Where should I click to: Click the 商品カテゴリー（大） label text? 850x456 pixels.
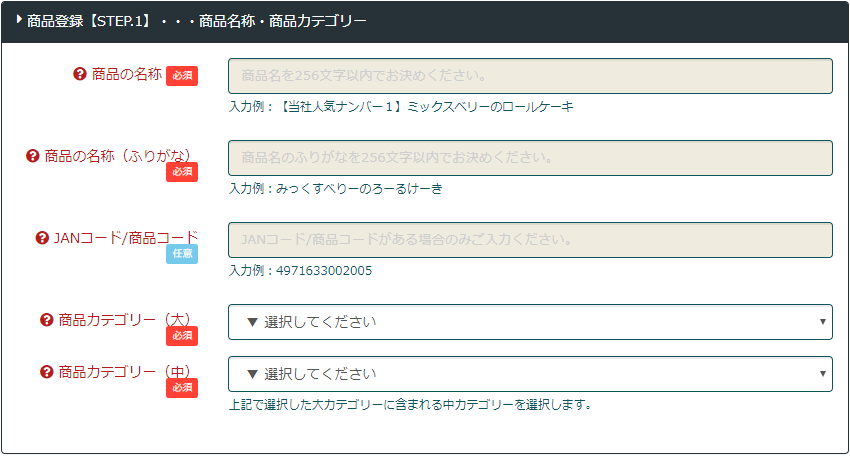125,320
